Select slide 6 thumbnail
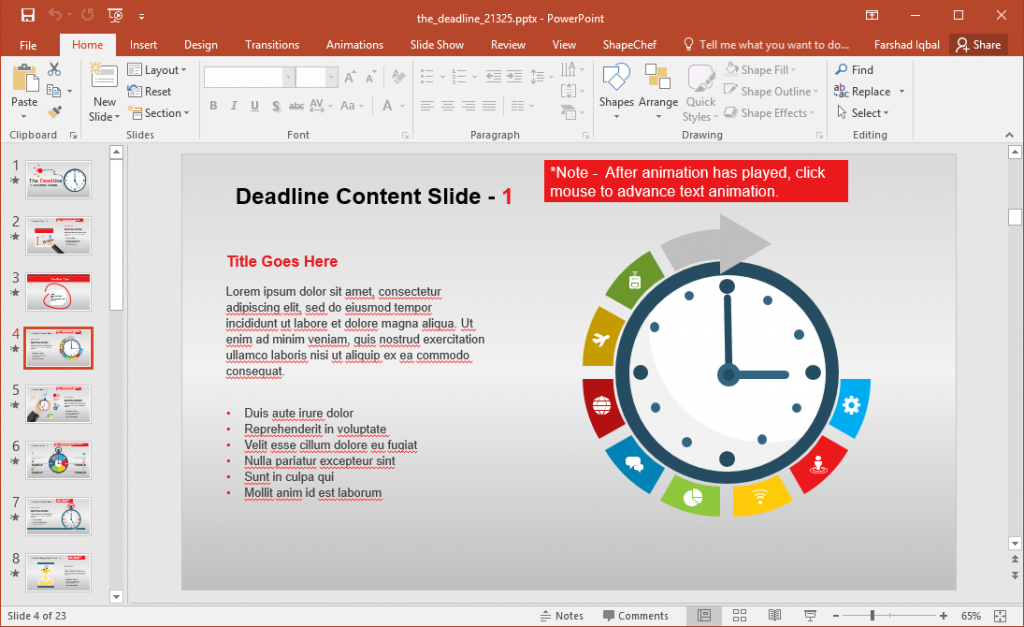 [x=58, y=460]
